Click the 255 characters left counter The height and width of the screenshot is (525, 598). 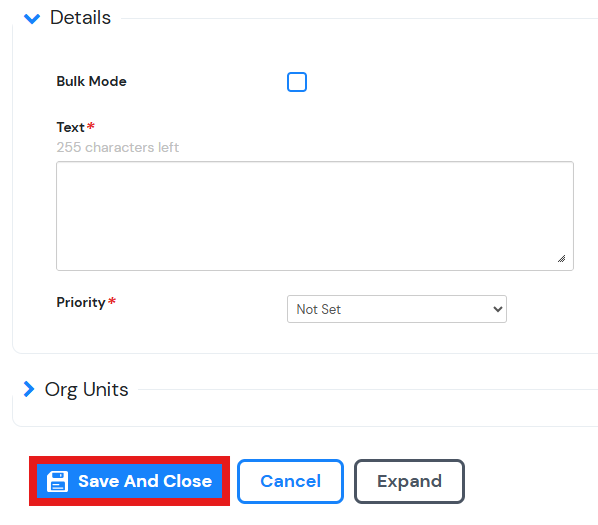pyautogui.click(x=117, y=147)
